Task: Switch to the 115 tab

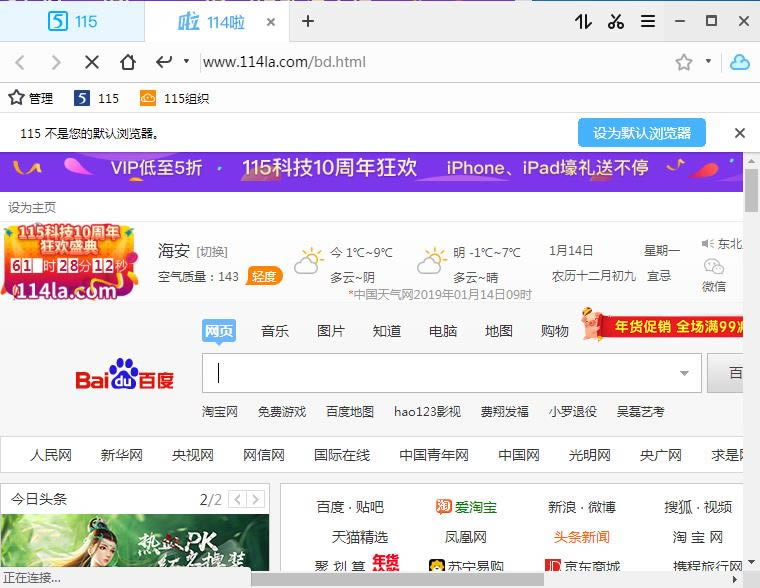Action: point(72,21)
